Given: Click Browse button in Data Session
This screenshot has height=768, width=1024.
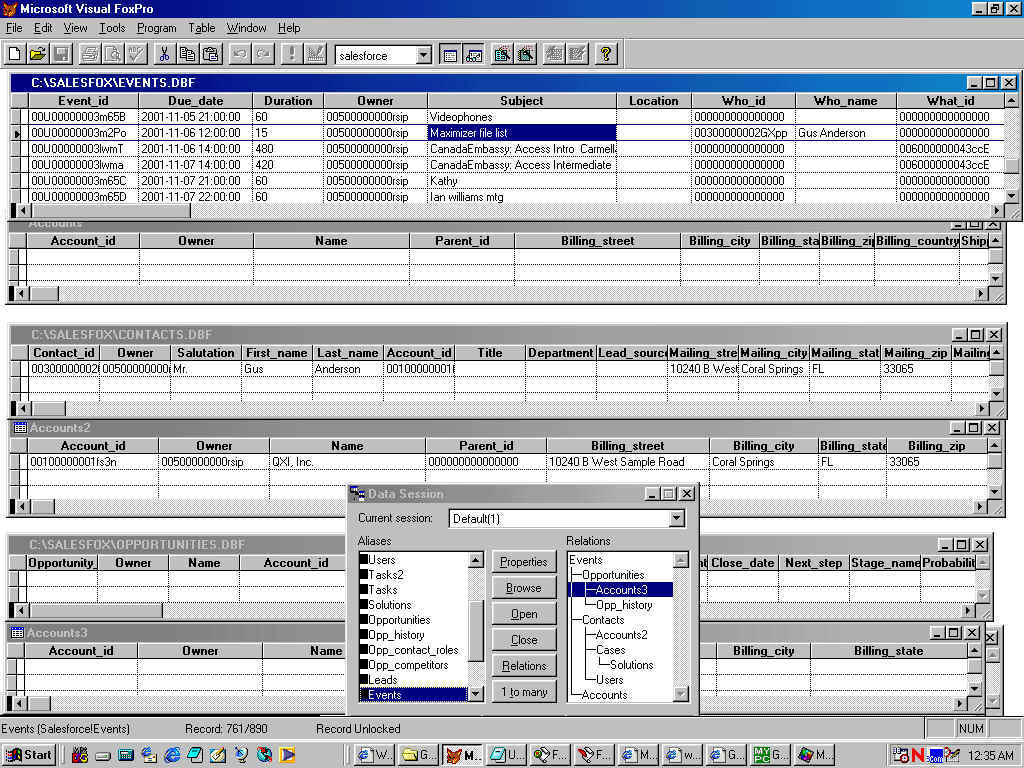Looking at the screenshot, I should click(x=524, y=588).
